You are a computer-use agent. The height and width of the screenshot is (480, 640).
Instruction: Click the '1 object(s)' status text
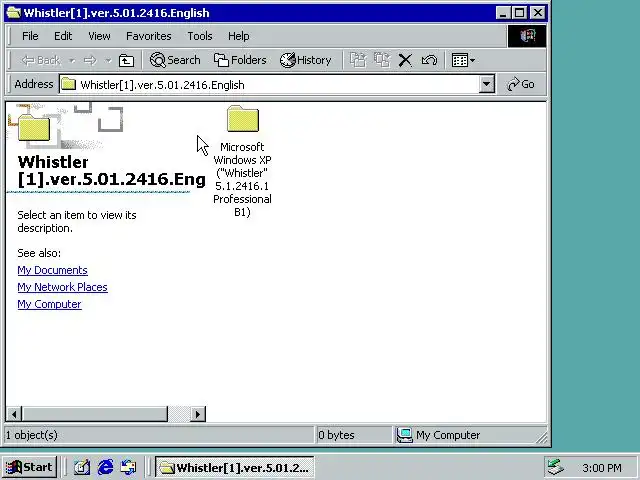pyautogui.click(x=32, y=435)
